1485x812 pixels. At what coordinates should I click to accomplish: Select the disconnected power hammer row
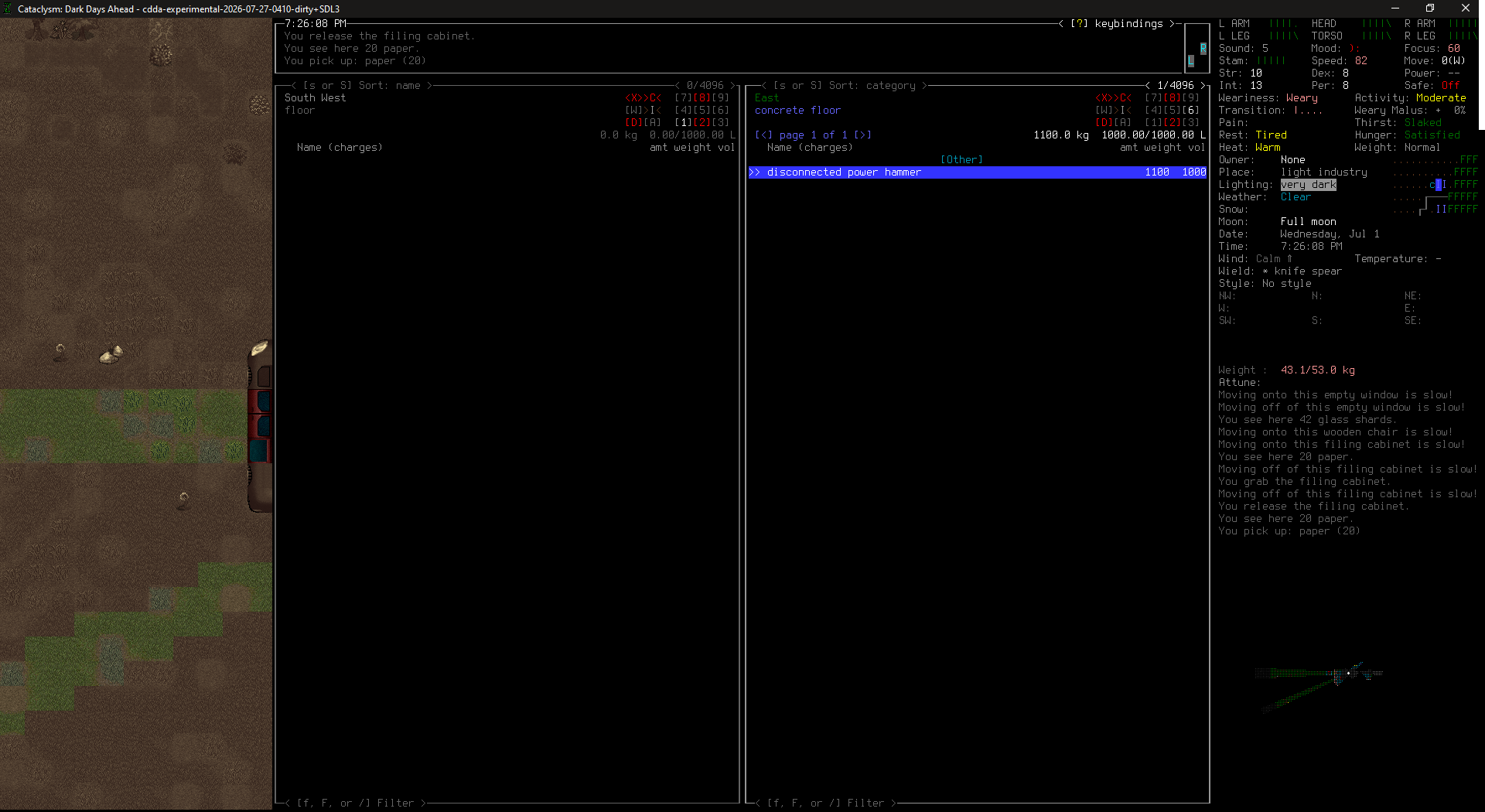point(977,172)
